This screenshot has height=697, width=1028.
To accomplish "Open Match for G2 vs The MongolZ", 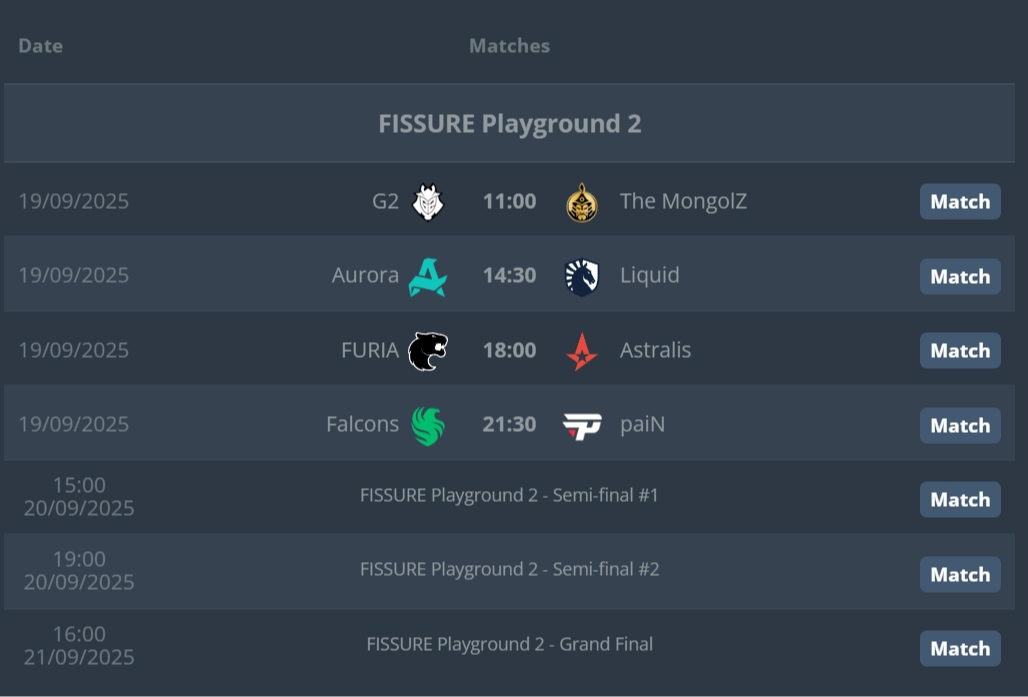I will click(x=960, y=202).
